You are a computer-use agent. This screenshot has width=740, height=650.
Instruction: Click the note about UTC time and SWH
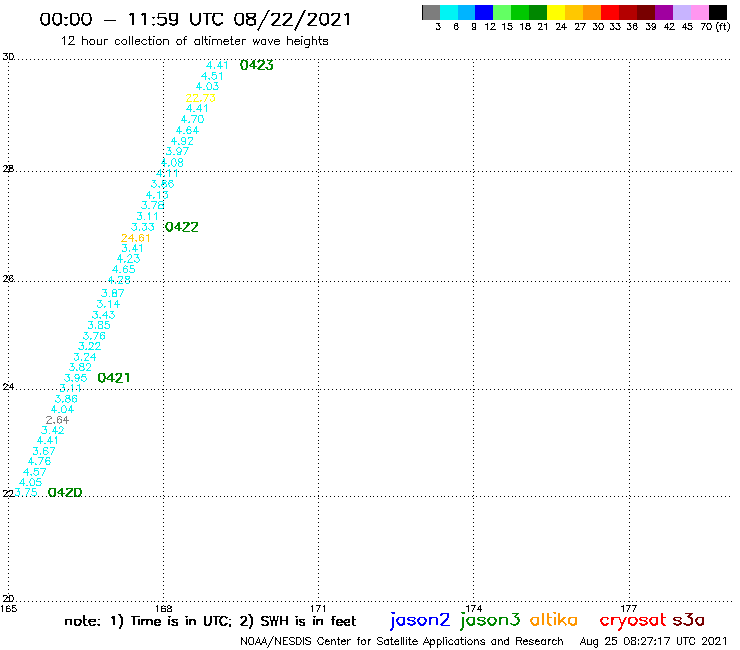210,621
